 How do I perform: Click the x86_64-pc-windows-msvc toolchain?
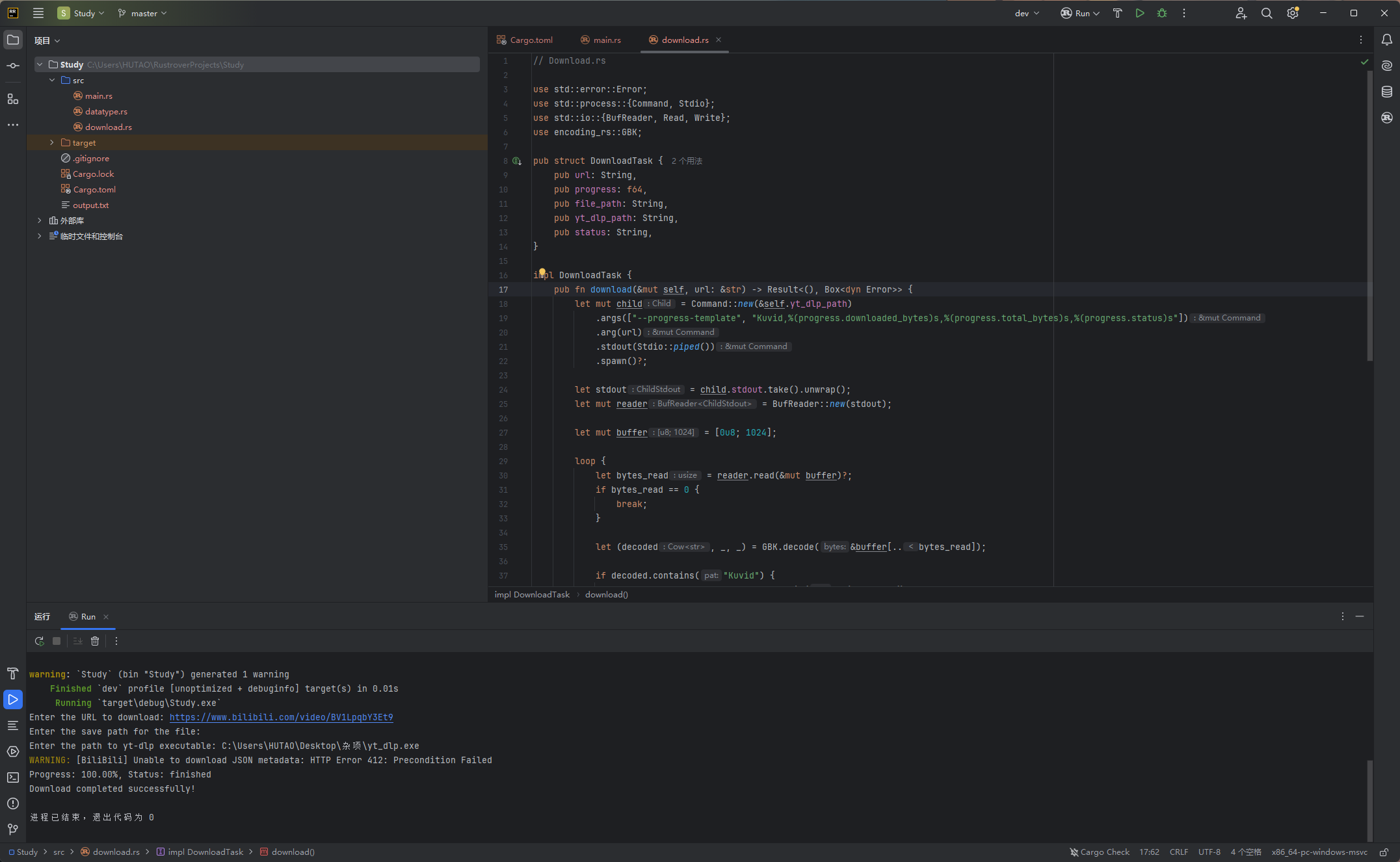click(1319, 852)
